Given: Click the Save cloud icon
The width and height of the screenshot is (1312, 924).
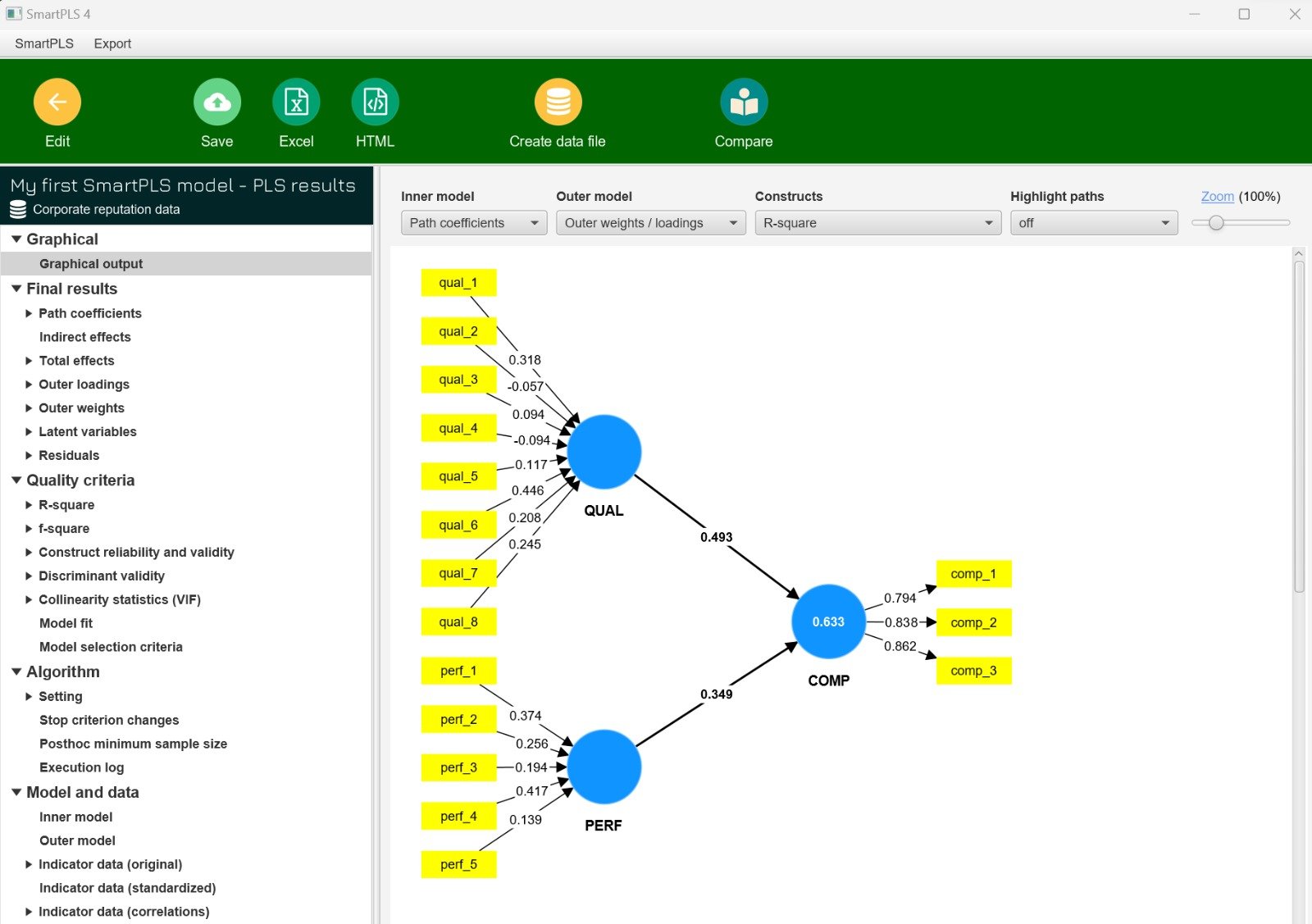Looking at the screenshot, I should coord(216,102).
